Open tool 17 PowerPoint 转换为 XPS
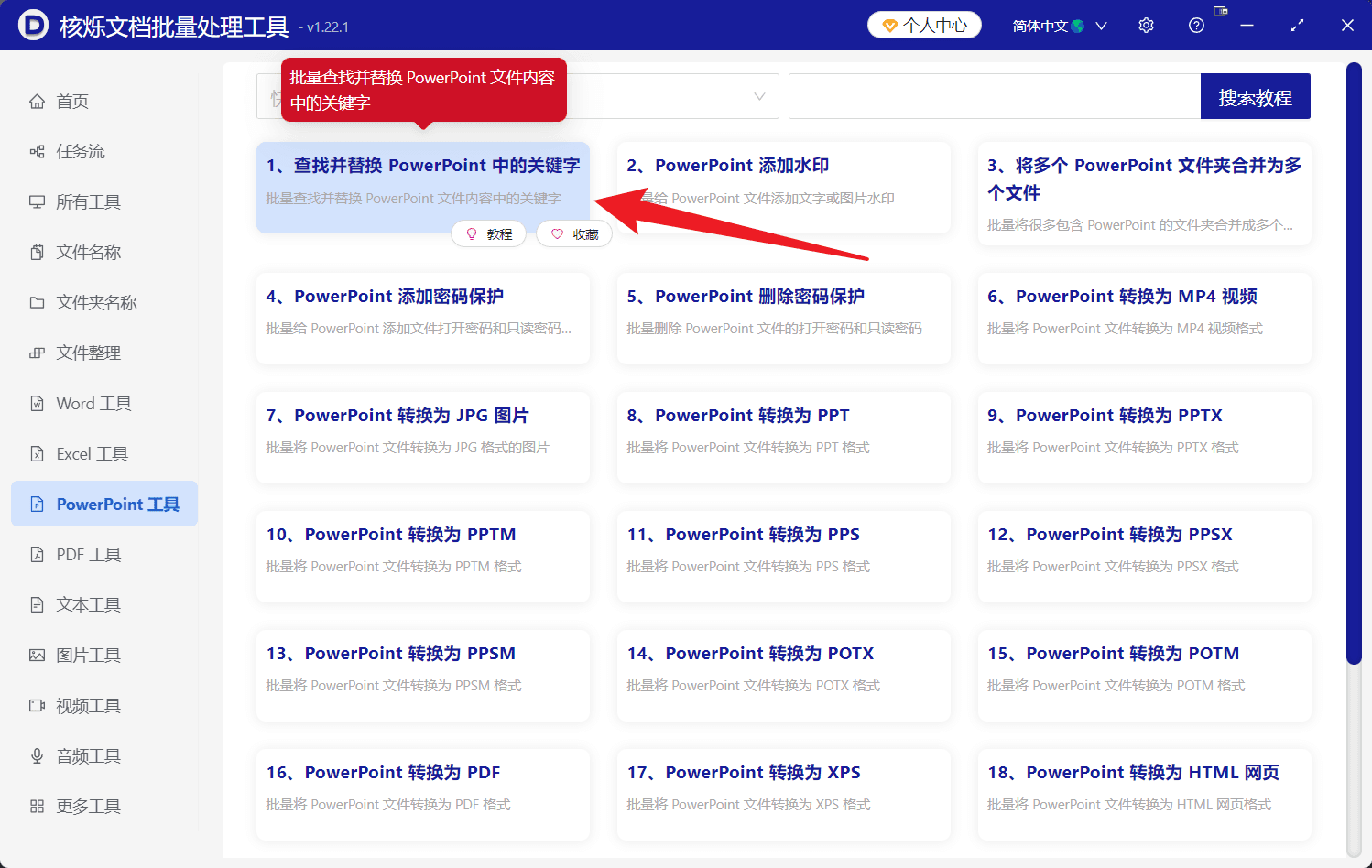Viewport: 1372px width, 868px height. click(784, 795)
